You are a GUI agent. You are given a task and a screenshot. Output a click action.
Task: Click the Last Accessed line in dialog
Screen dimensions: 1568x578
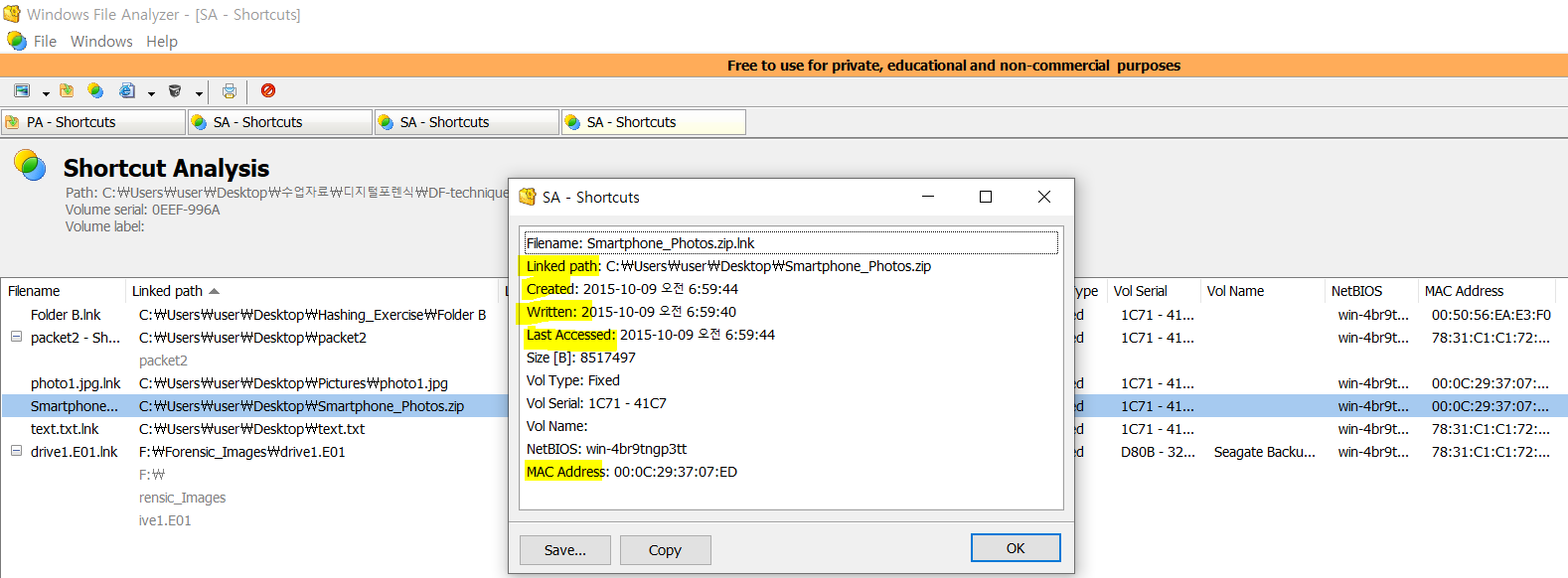651,335
